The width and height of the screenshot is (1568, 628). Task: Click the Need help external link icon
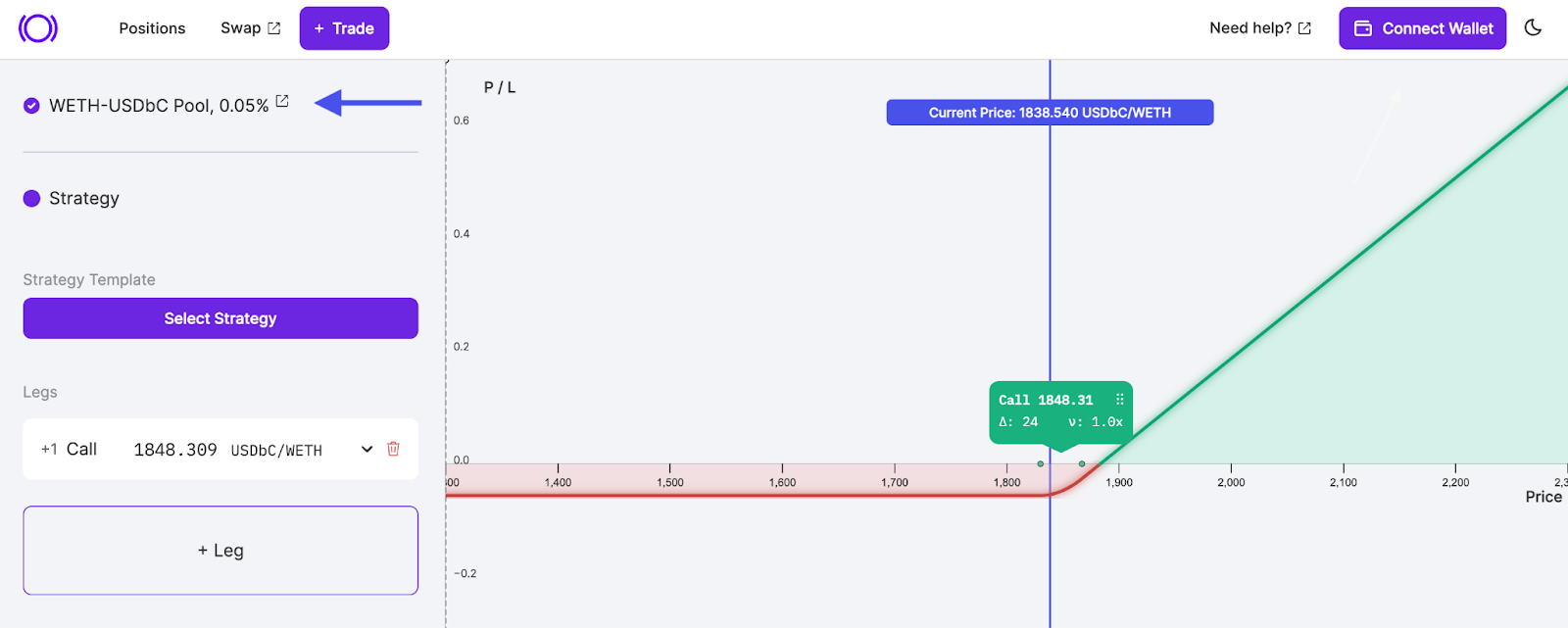pos(1304,28)
